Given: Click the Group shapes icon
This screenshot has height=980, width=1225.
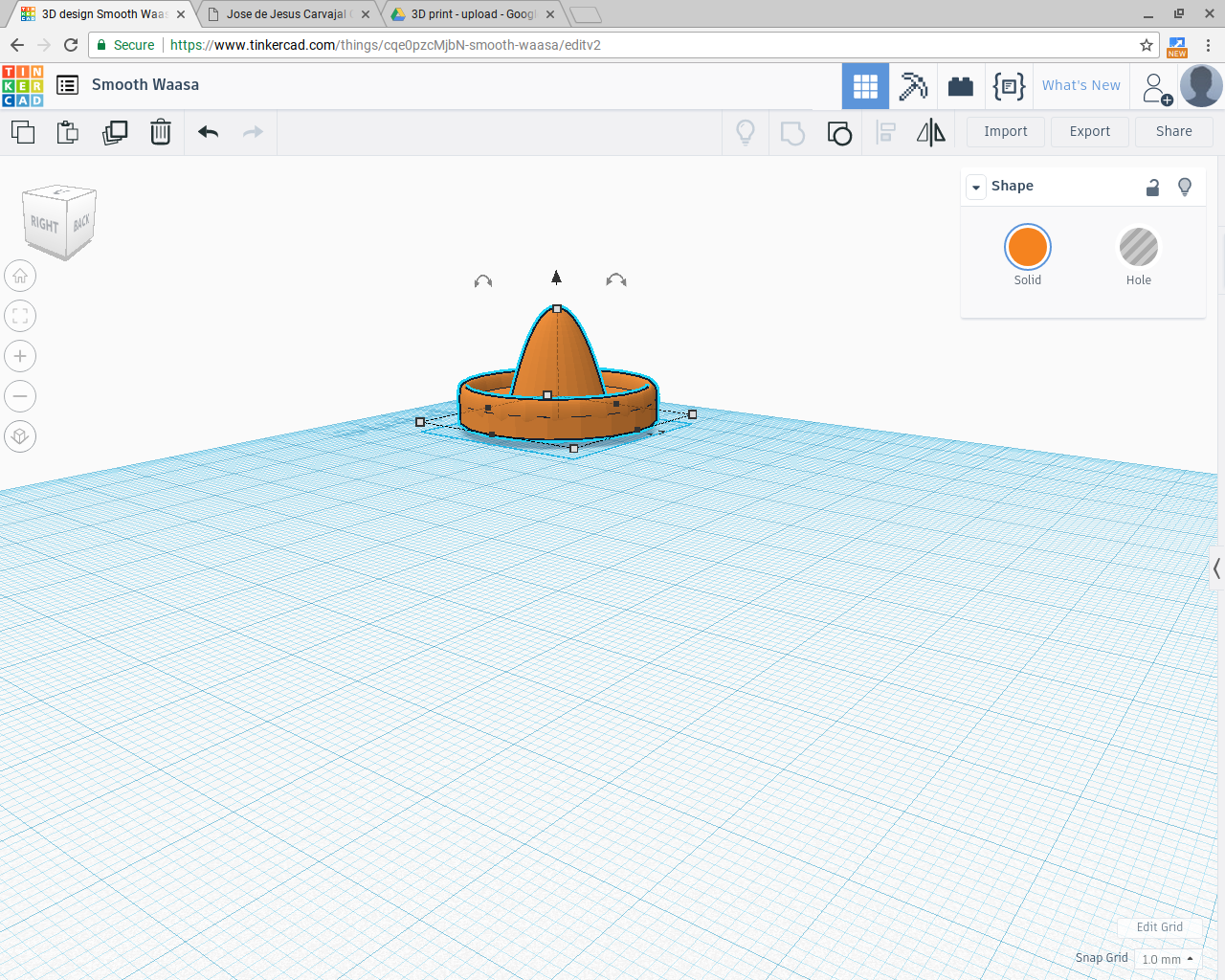Looking at the screenshot, I should click(792, 132).
